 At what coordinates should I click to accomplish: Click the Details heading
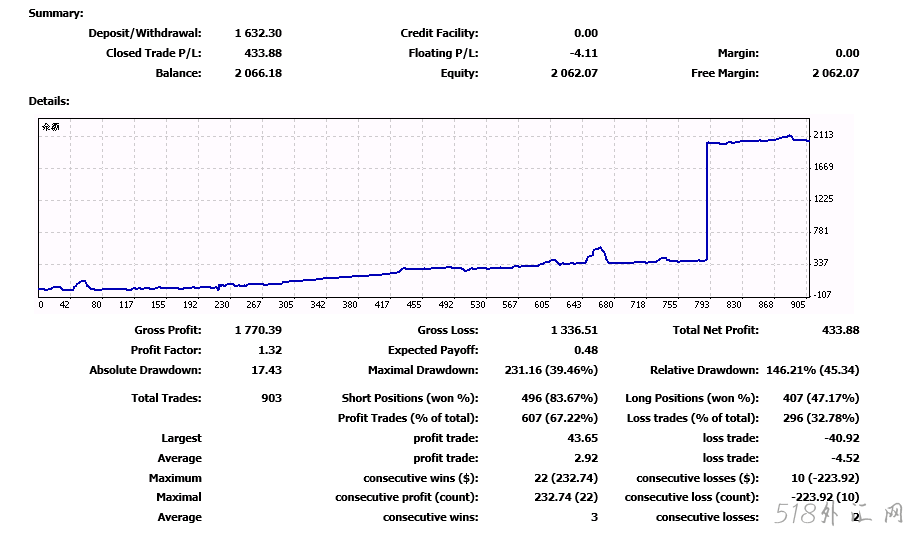click(49, 101)
